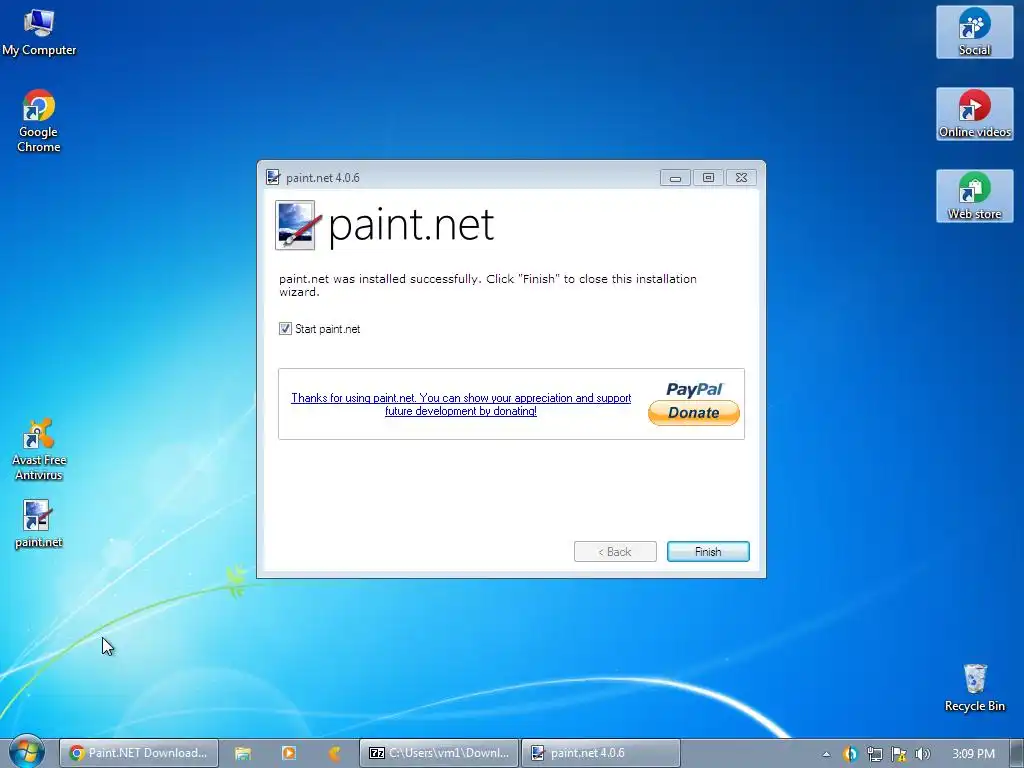Show hidden tray icons arrow
Viewport: 1024px width, 768px height.
826,754
